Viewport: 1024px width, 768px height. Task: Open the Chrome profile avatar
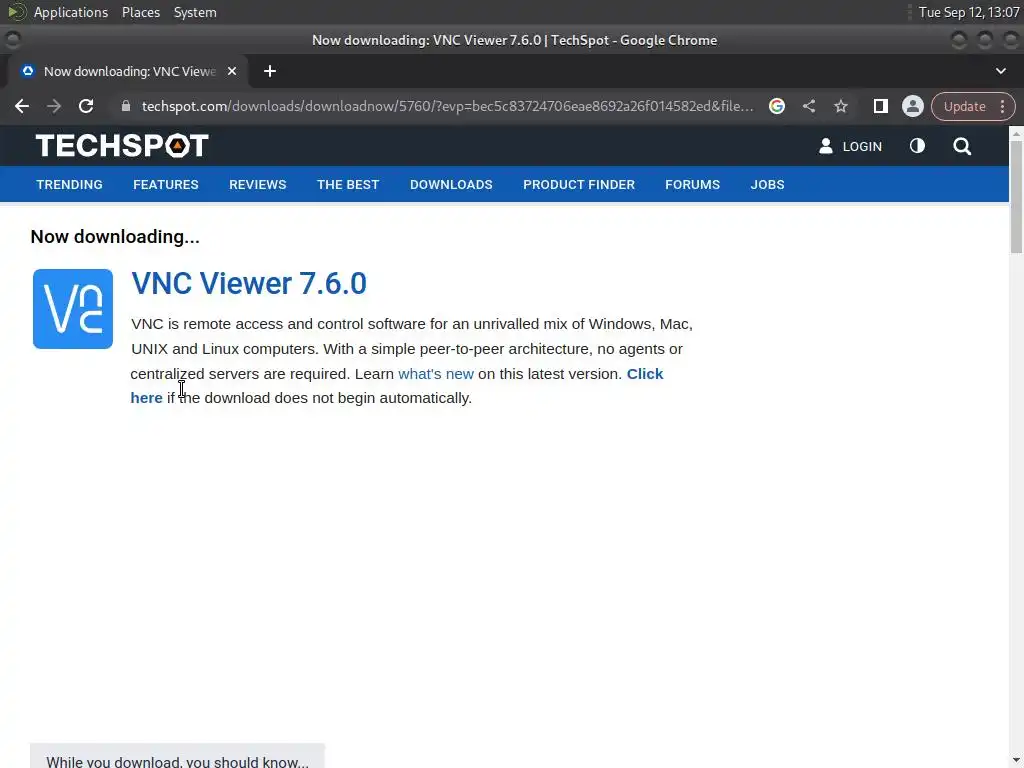[912, 106]
